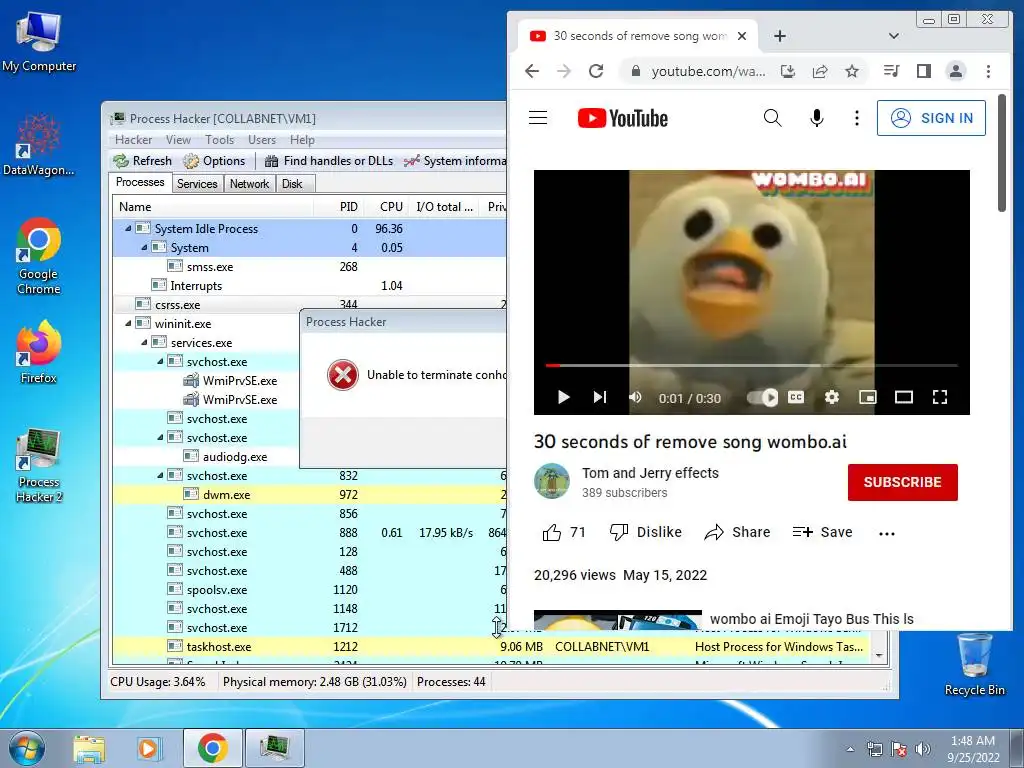Viewport: 1024px width, 768px height.
Task: Click the Windows Start button
Action: coord(27,748)
